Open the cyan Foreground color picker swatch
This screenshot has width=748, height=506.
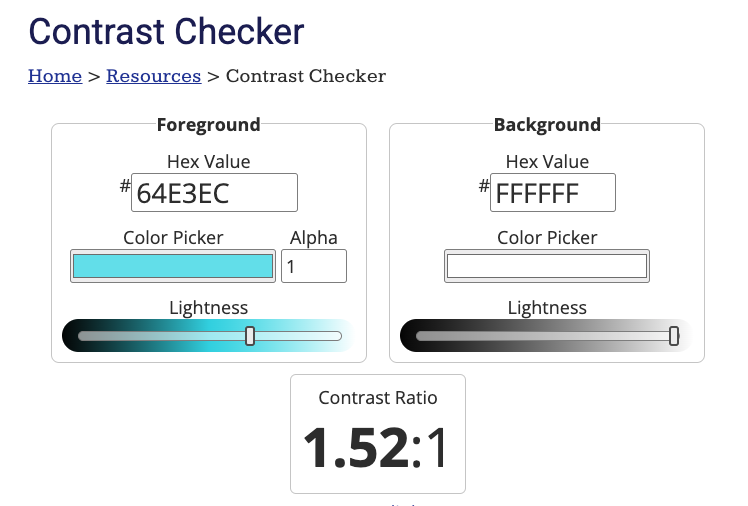click(x=172, y=266)
